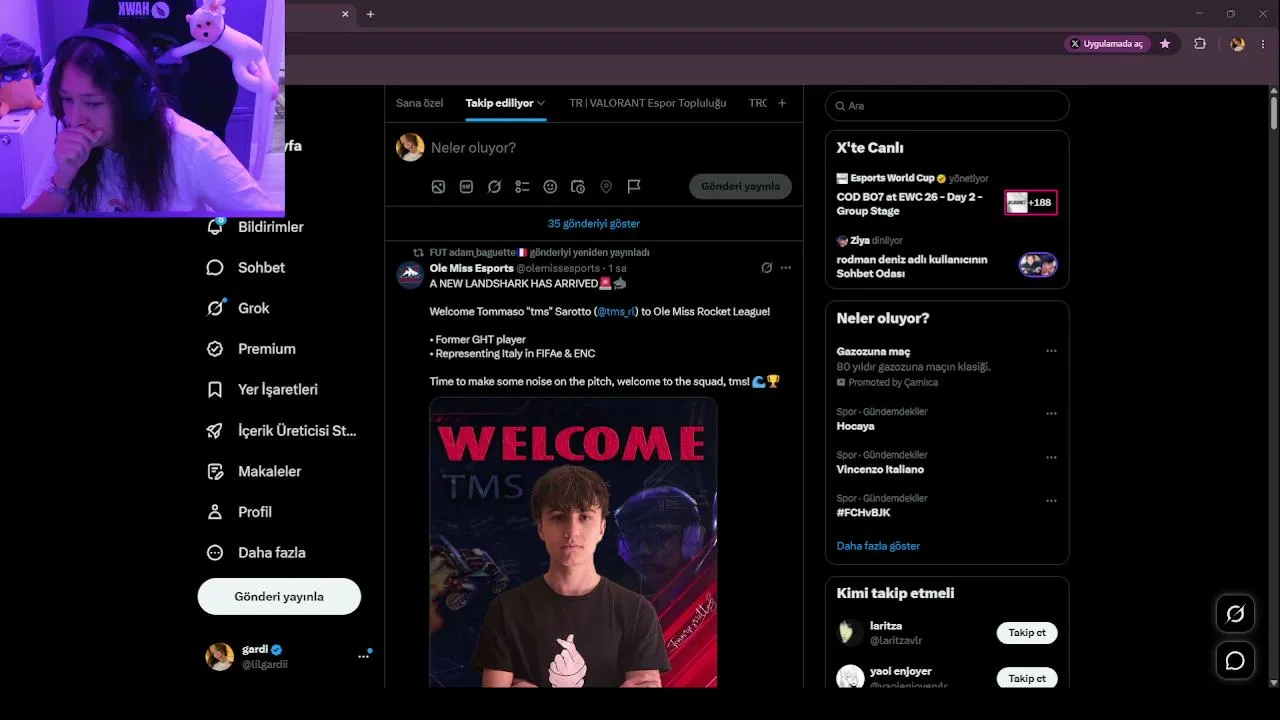Open the İçerik Üreticisi rocket icon

215,431
